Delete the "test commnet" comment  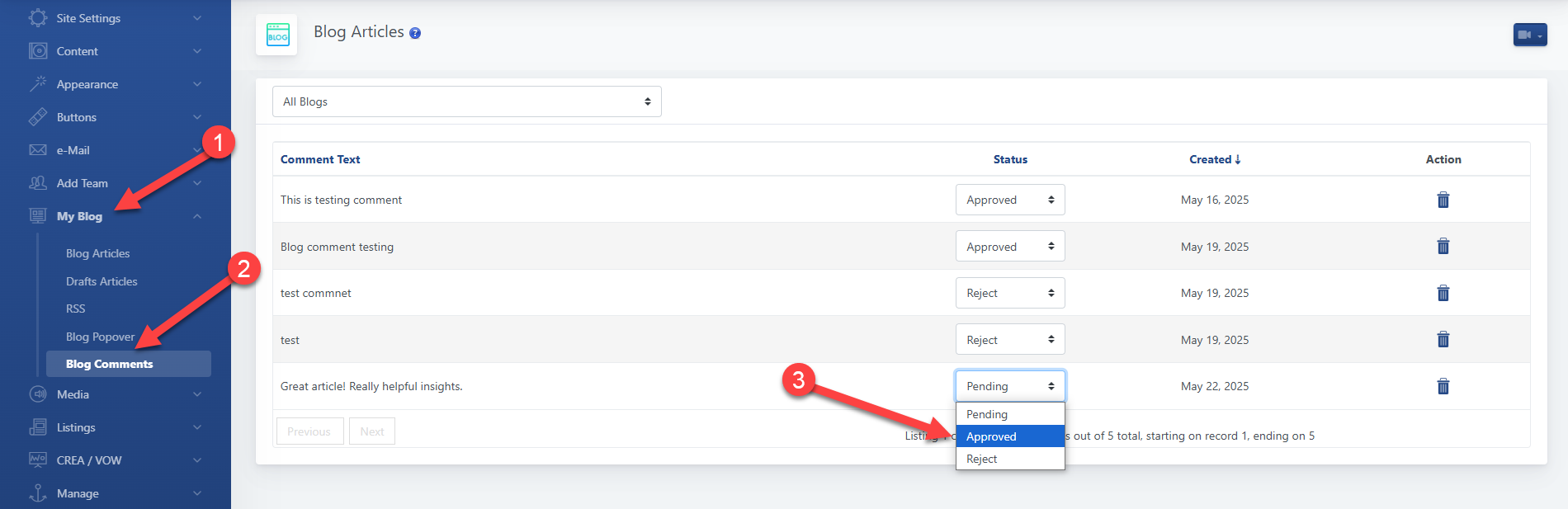pyautogui.click(x=1443, y=293)
